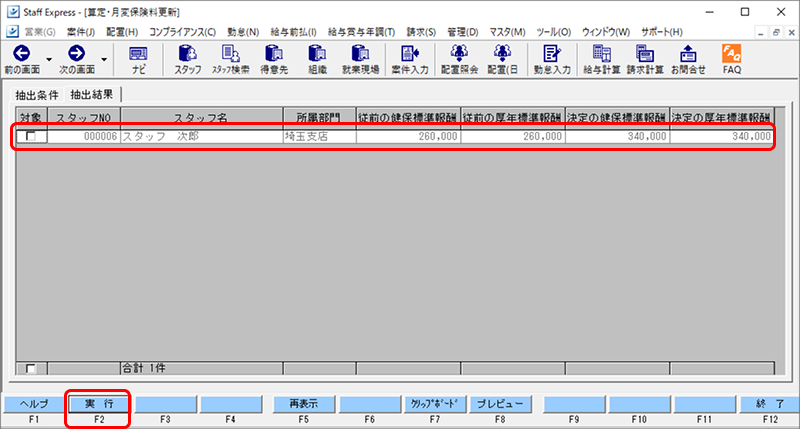Click the 合計 1件 total cell
This screenshot has height=429, width=800.
click(x=202, y=368)
